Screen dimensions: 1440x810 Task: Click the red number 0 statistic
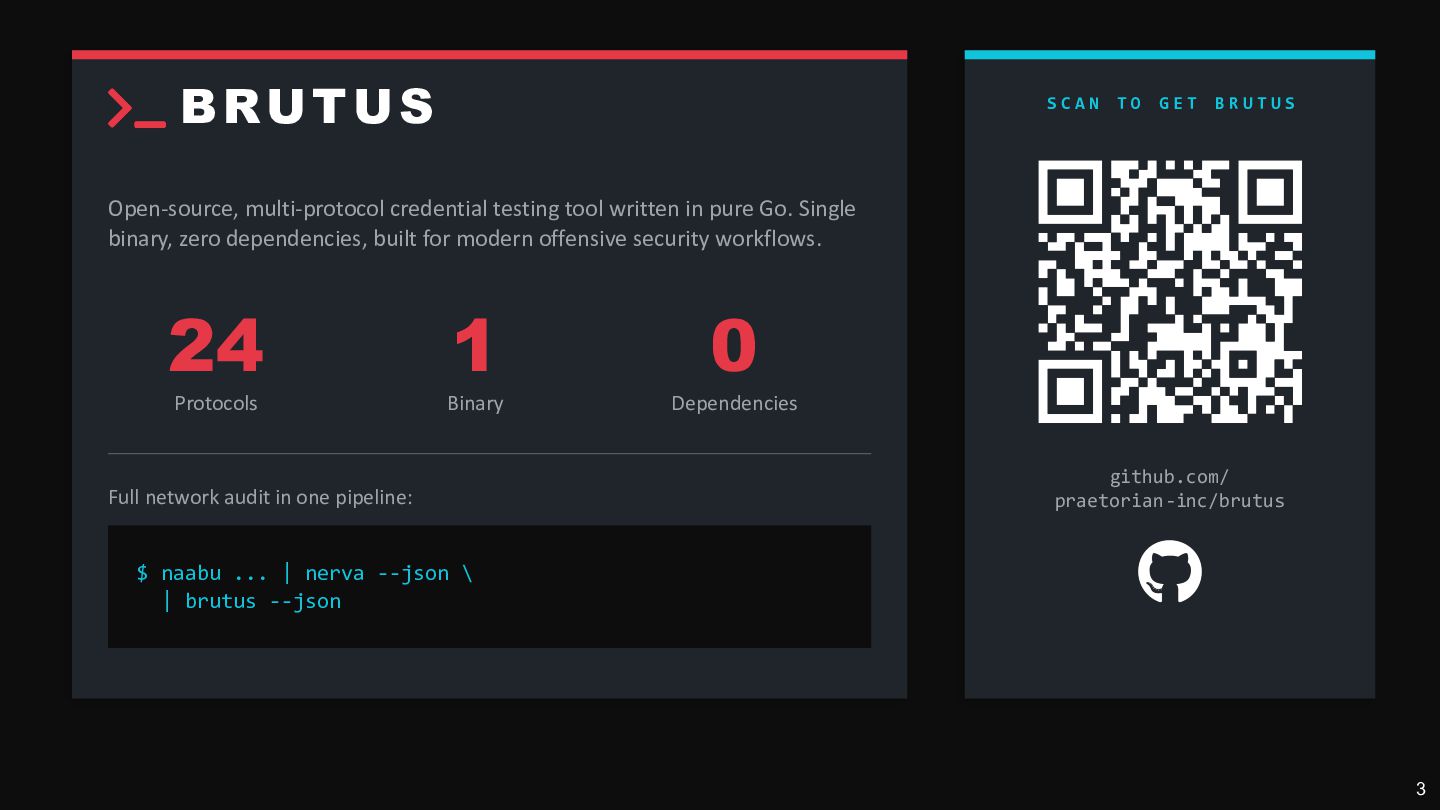(734, 346)
